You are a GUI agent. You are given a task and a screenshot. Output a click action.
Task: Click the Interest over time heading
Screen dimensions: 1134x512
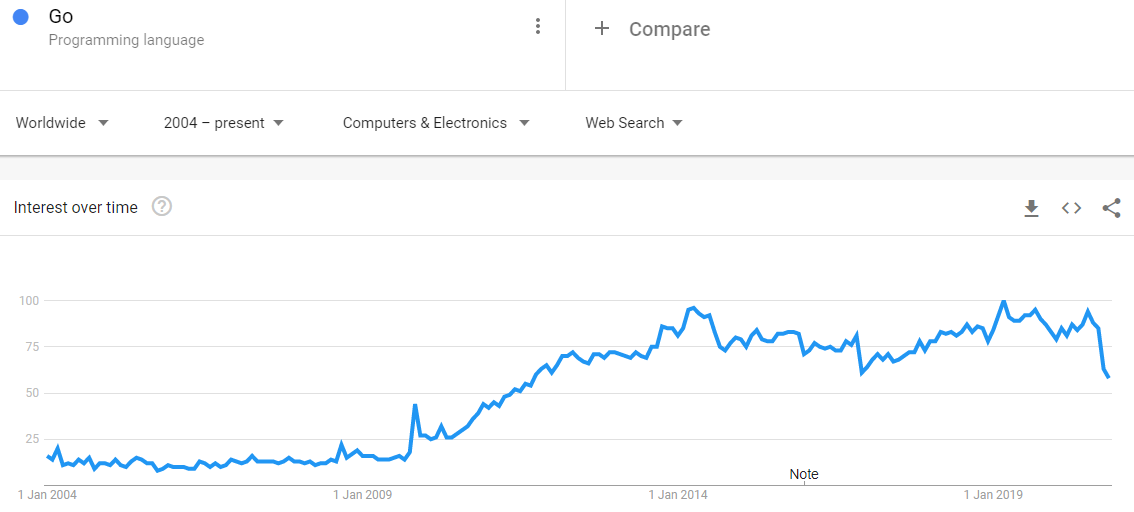76,208
